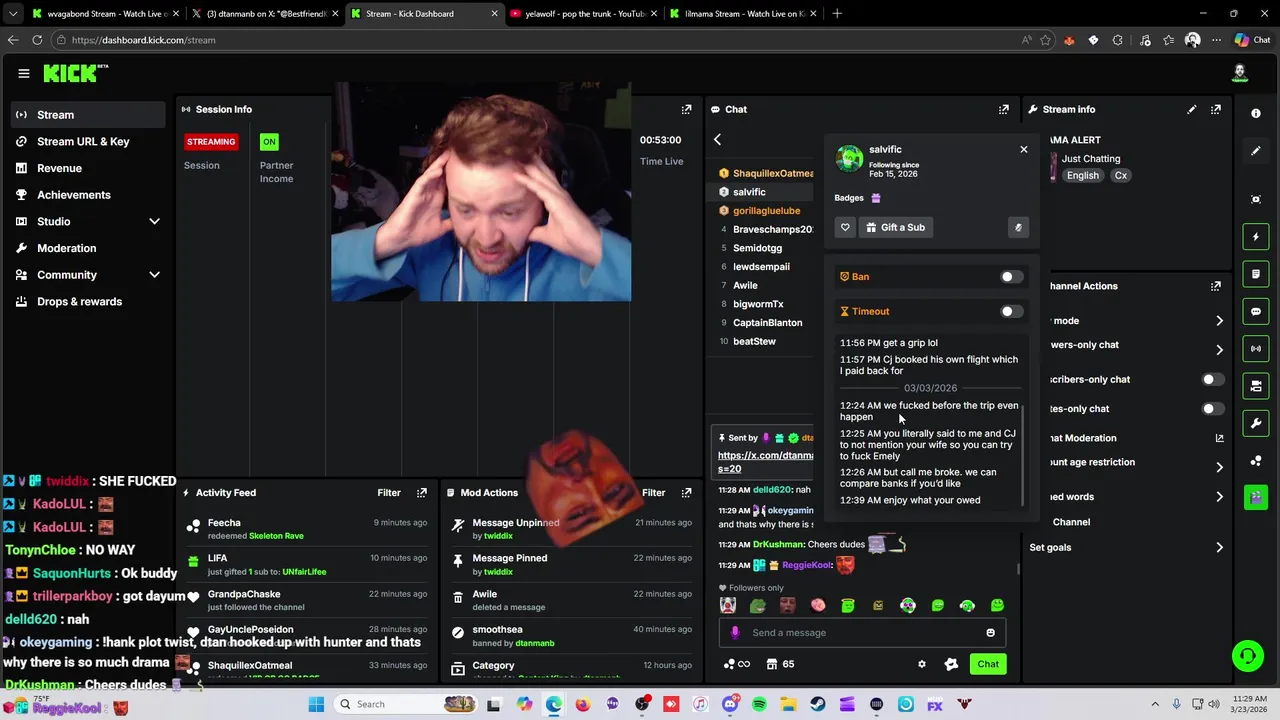The width and height of the screenshot is (1280, 720).
Task: Open chat settings gear icon
Action: pos(922,664)
